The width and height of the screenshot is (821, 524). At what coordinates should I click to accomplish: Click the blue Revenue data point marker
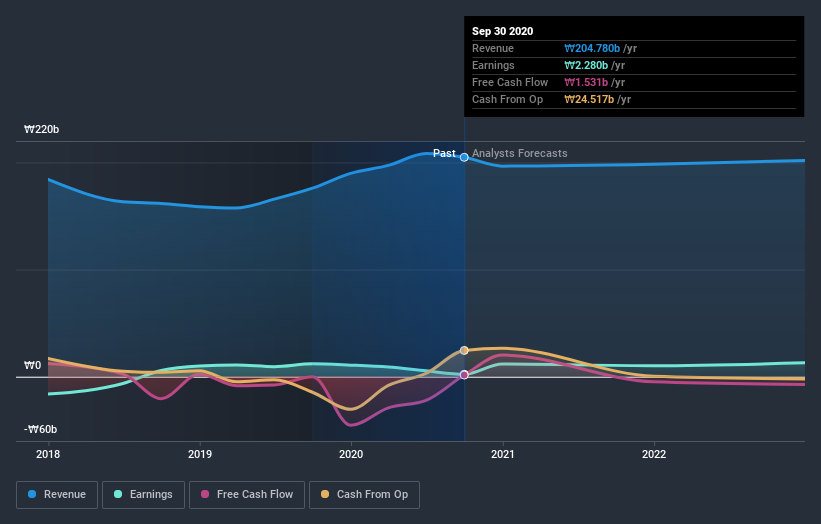(464, 157)
